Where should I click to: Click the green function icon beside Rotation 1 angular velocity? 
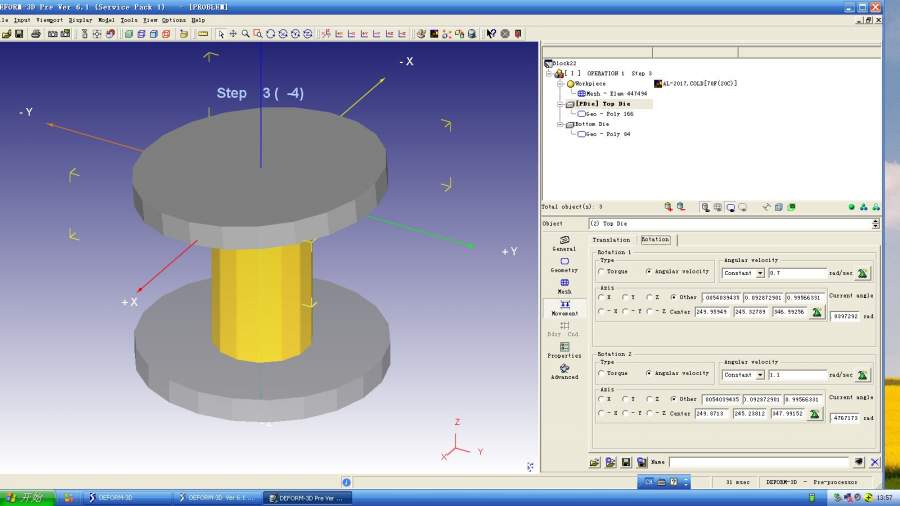click(863, 273)
